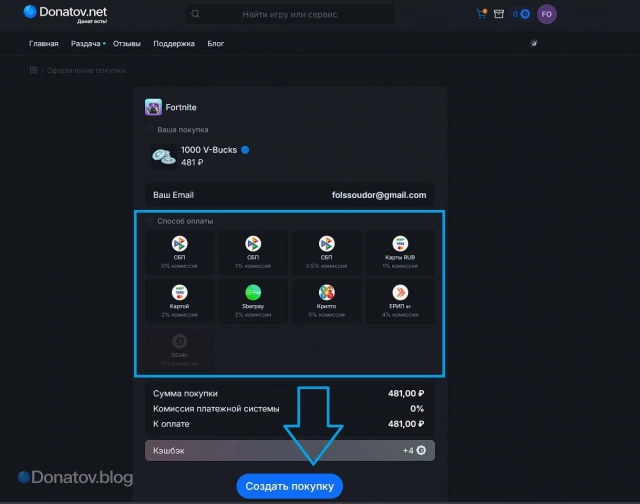Click the Оформление покупки breadcrumb text
Viewport: 640px width, 504px height.
tap(86, 70)
